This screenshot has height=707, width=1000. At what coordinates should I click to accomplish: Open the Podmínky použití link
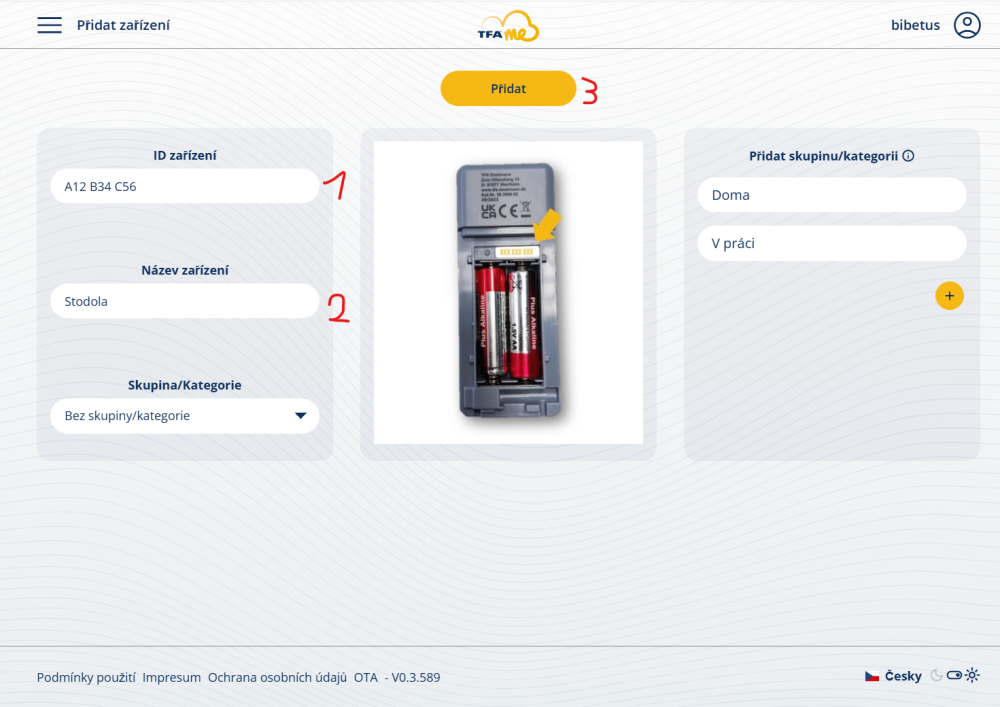(86, 677)
